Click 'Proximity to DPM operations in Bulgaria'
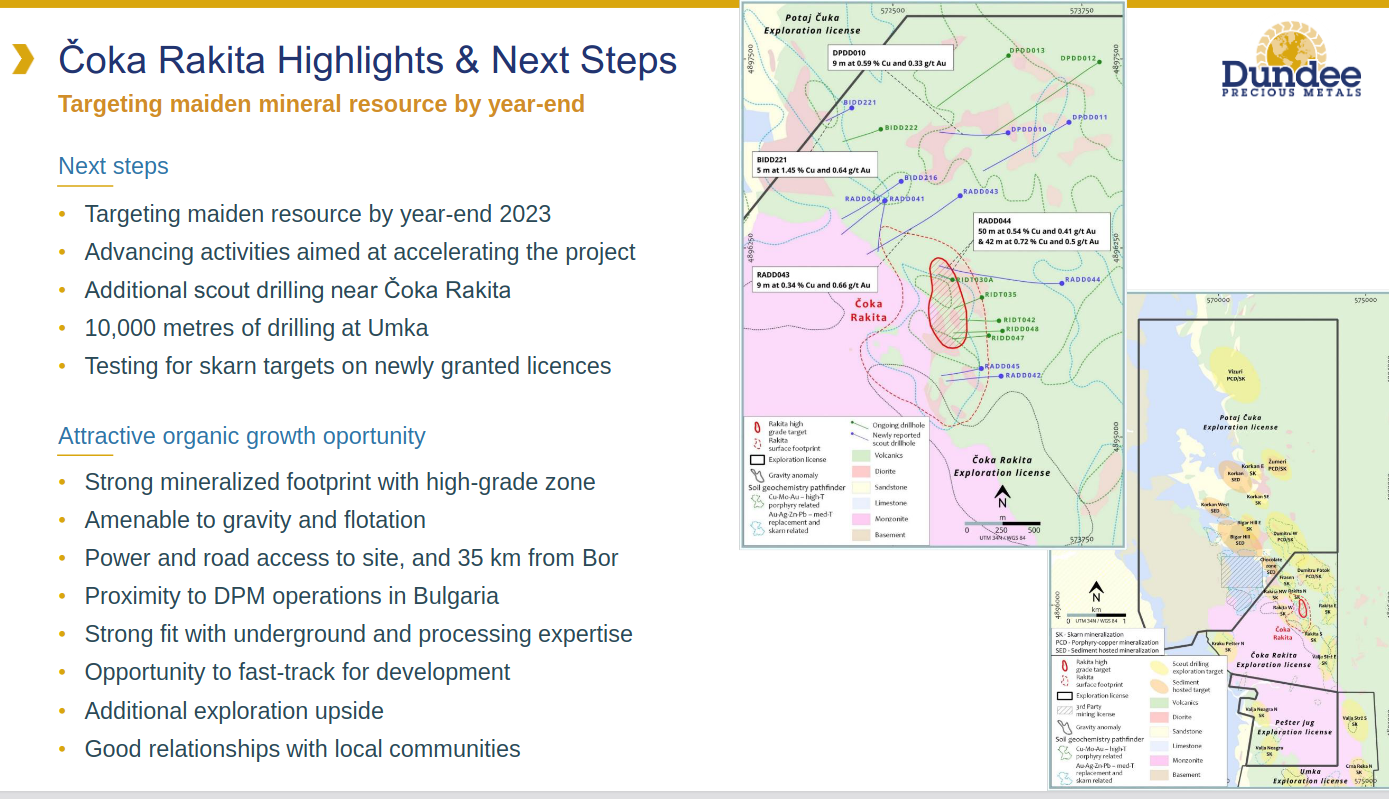This screenshot has width=1389, height=799. tap(292, 596)
